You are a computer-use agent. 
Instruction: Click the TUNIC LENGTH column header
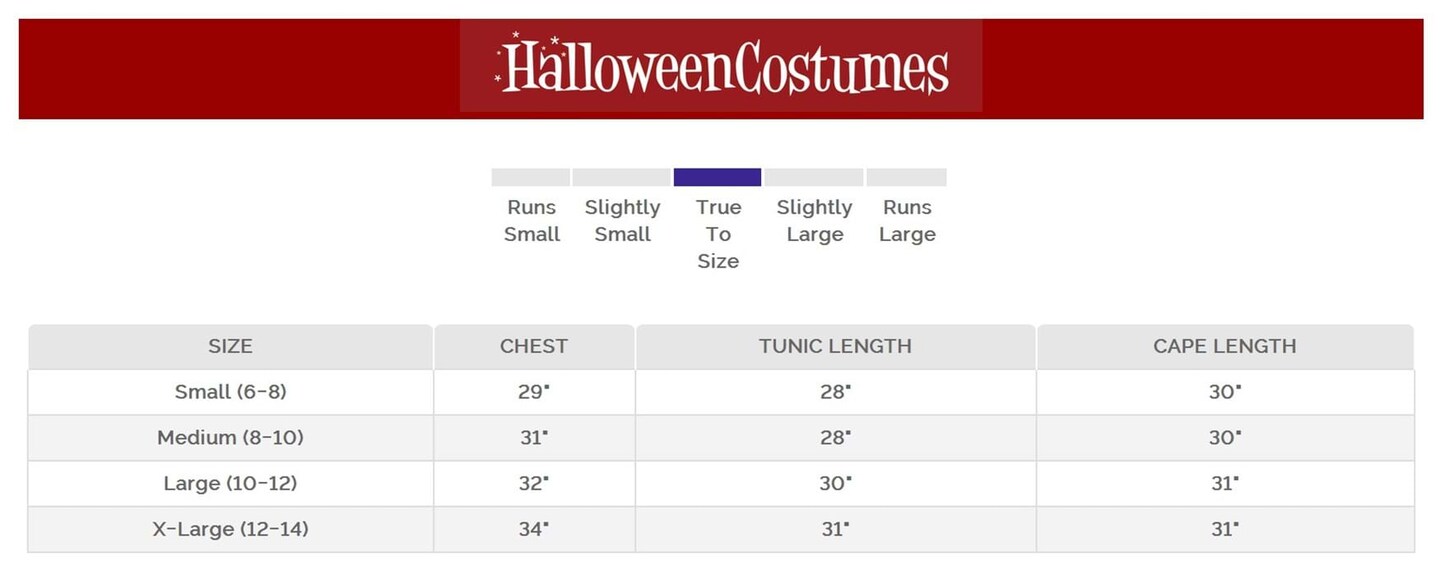pyautogui.click(x=835, y=347)
